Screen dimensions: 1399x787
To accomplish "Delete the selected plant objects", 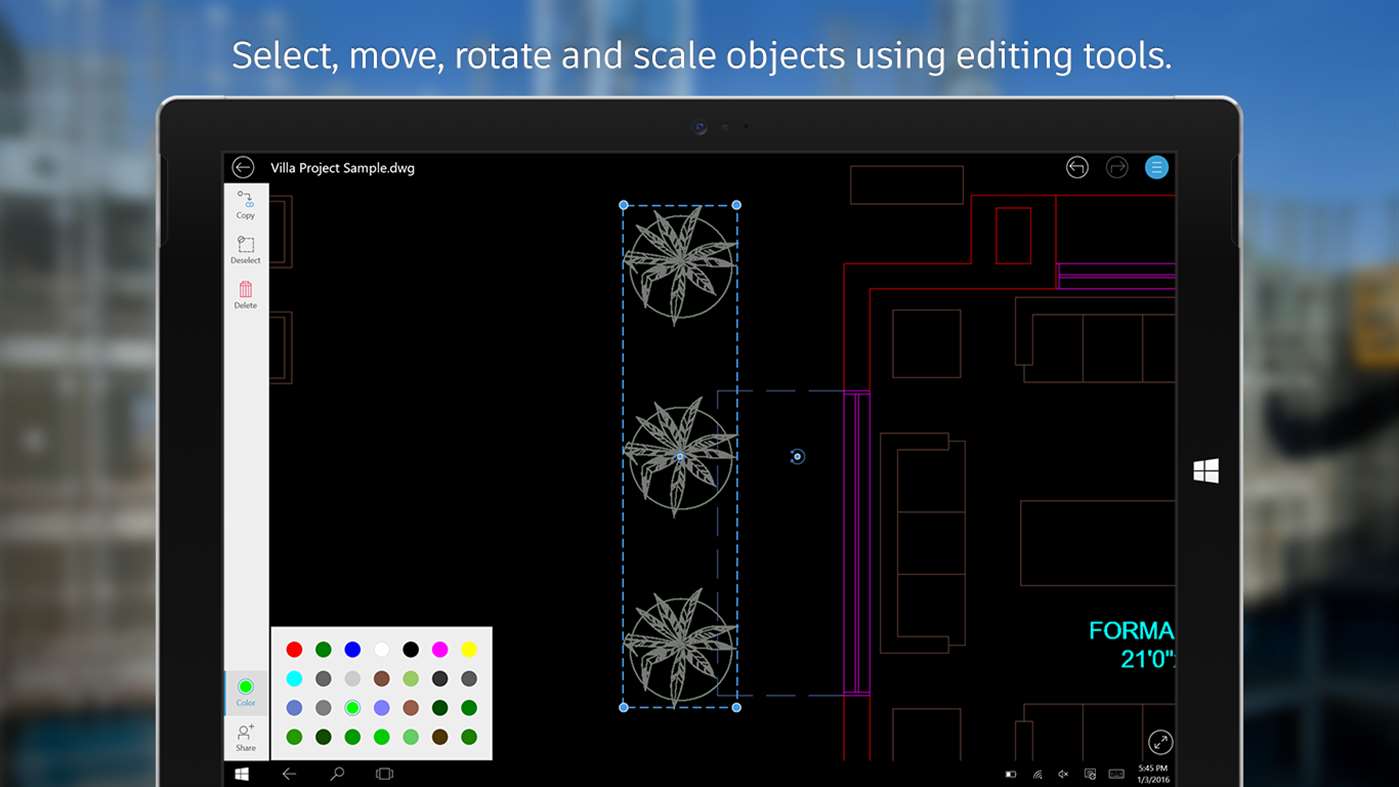I will 245,294.
